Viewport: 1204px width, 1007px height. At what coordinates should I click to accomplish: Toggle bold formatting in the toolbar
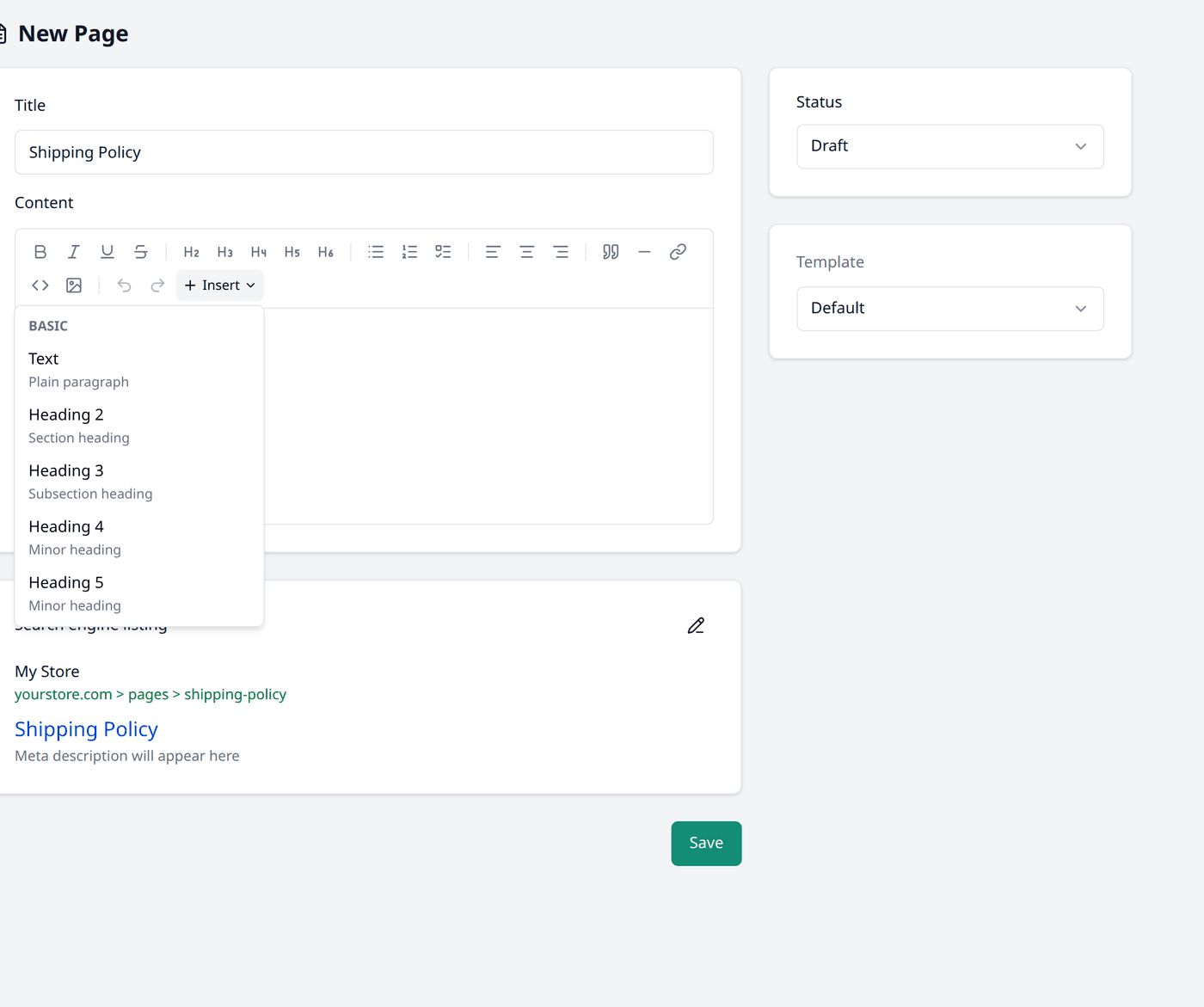[40, 252]
